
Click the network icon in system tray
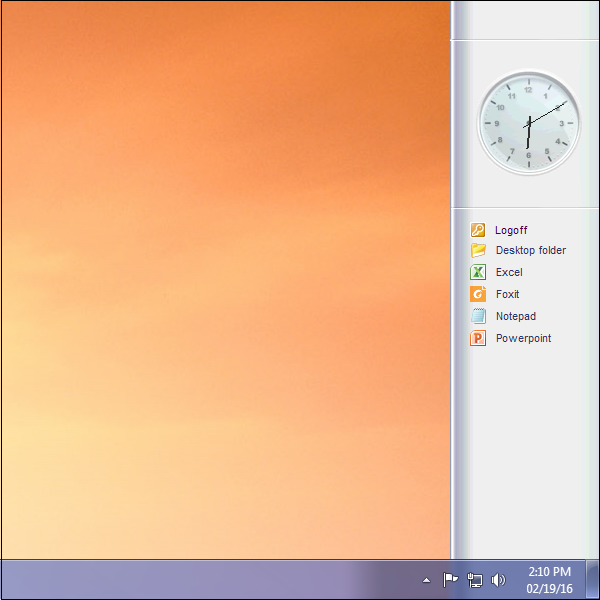coord(475,580)
